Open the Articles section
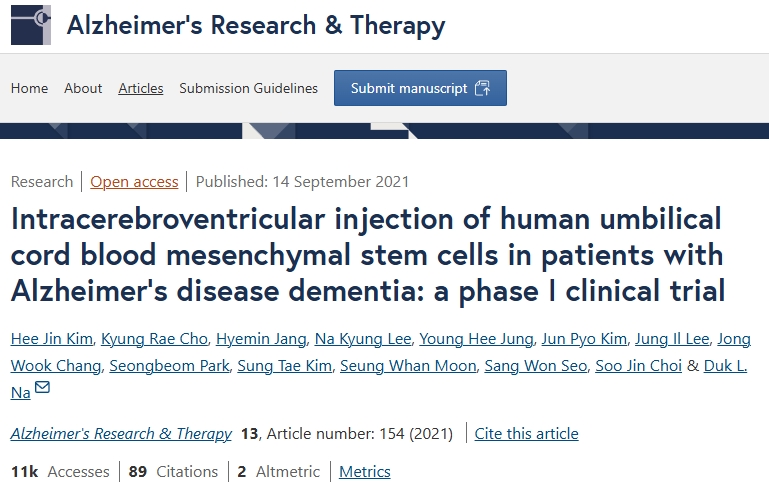Screen dimensions: 769x494 pyautogui.click(x=140, y=88)
